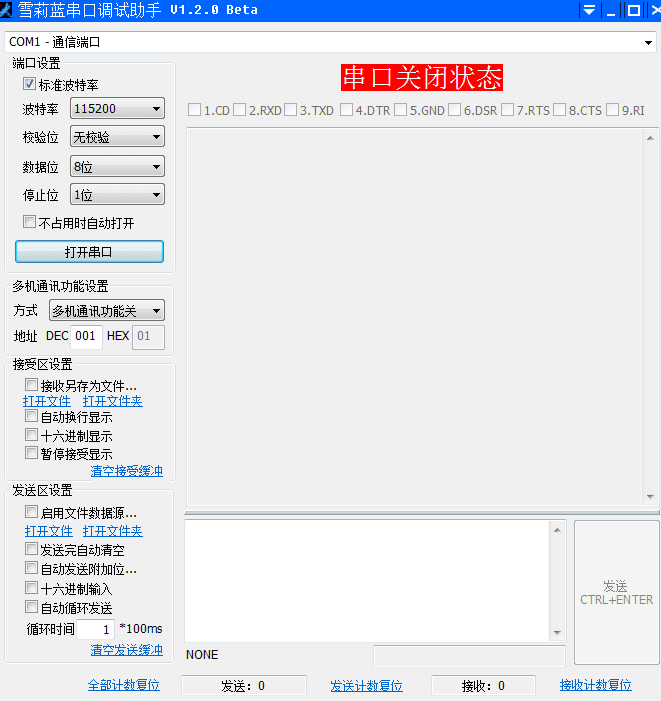
Task: Open the title bar dropdown menu arrow
Action: click(589, 10)
